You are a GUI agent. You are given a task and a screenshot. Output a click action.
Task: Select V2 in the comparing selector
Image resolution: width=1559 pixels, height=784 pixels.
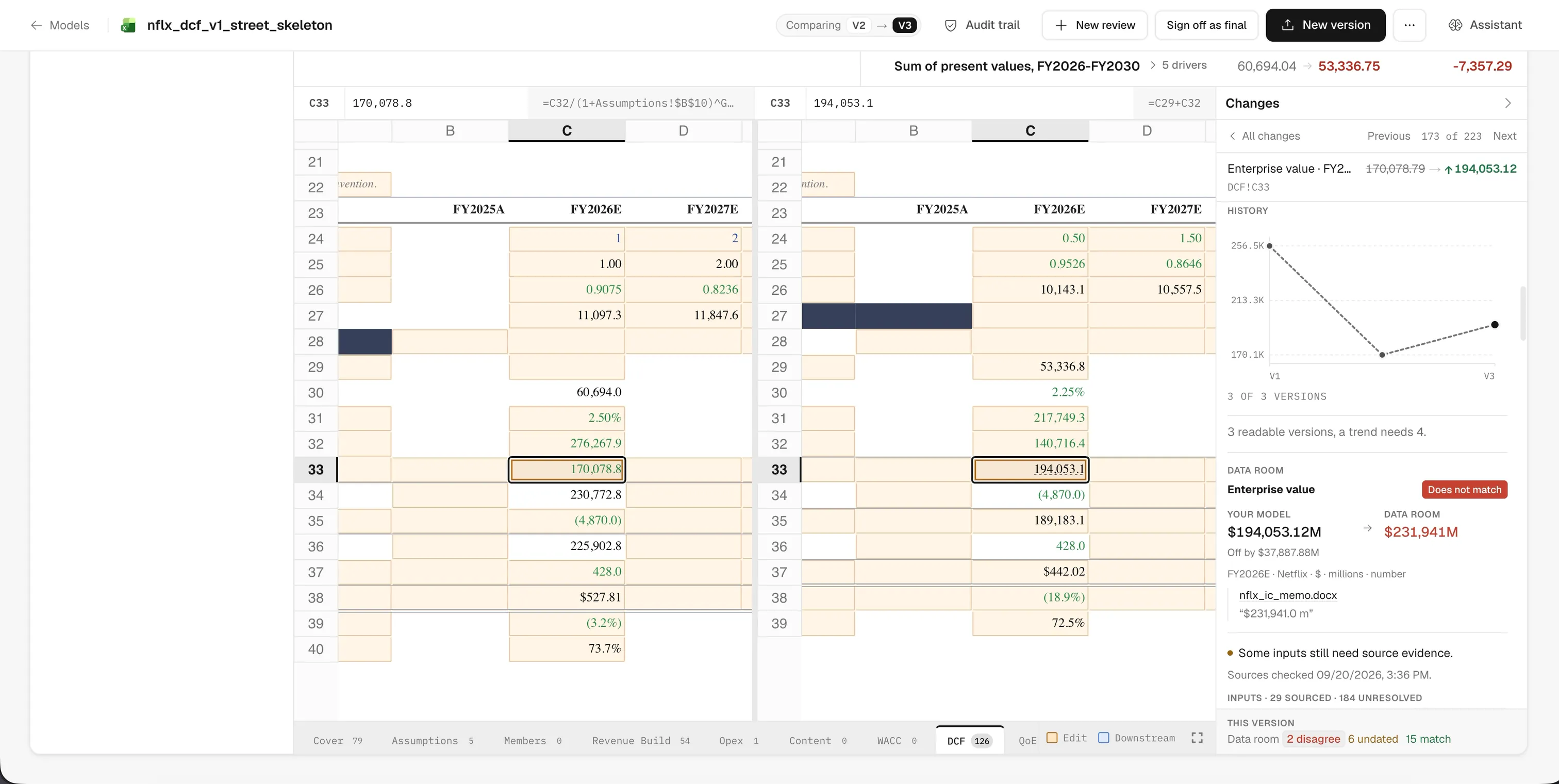[858, 25]
